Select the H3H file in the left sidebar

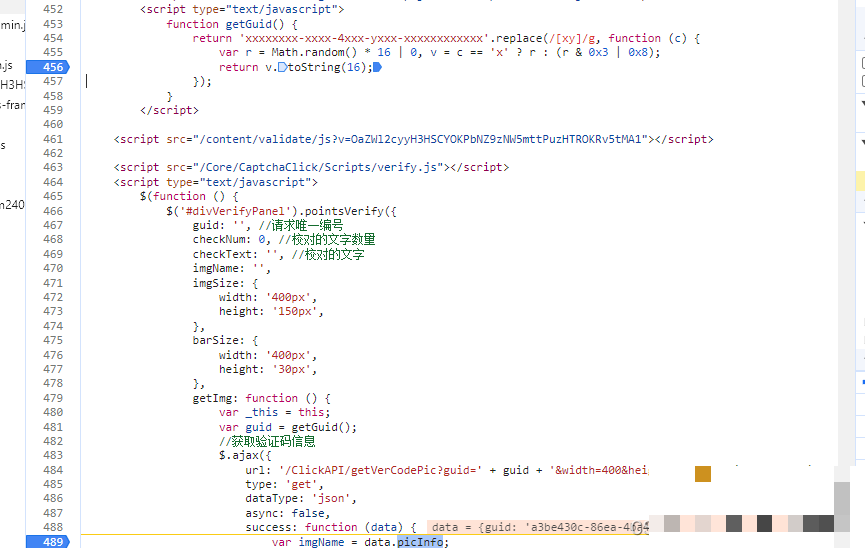(11, 84)
